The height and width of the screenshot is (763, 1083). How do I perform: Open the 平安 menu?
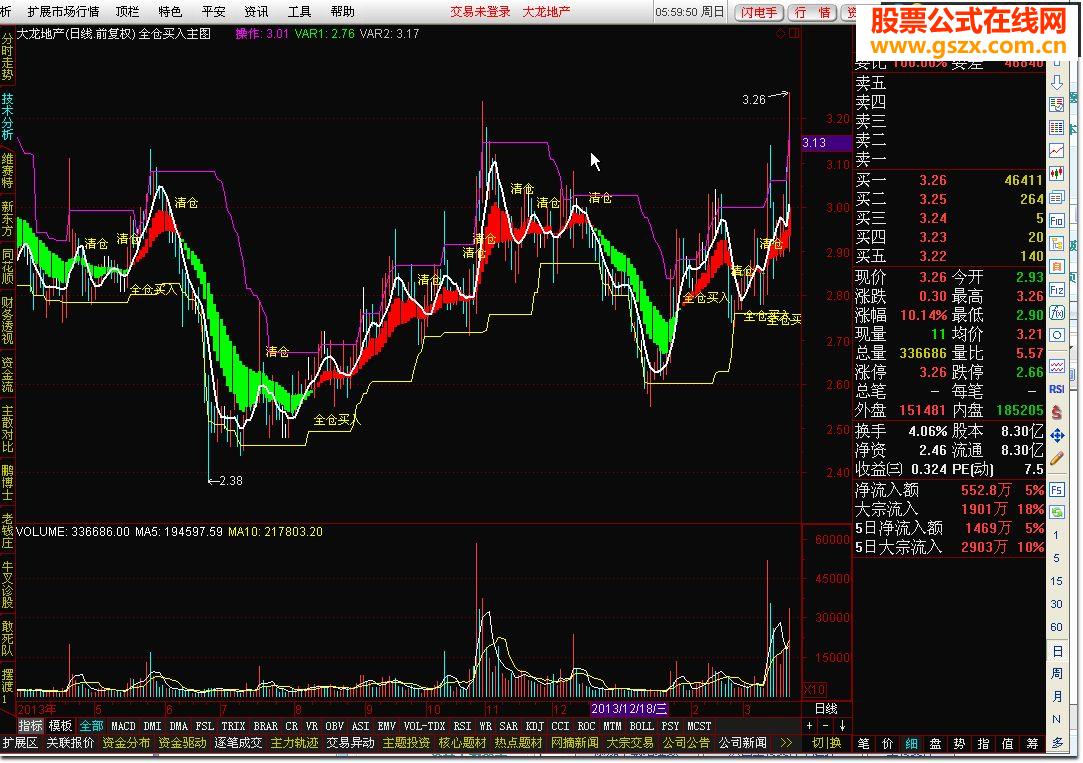(213, 12)
